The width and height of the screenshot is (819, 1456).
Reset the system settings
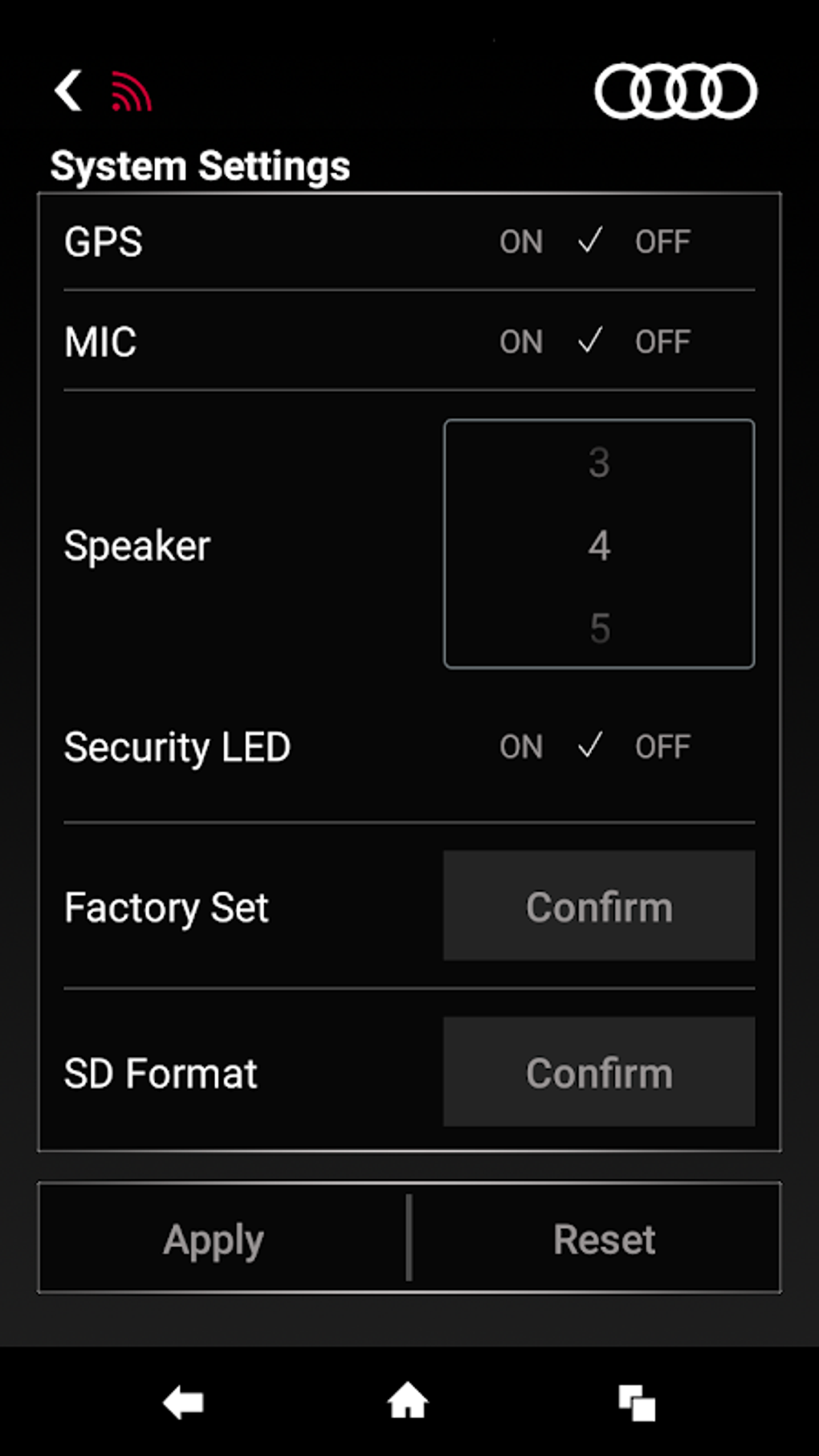pos(605,1239)
